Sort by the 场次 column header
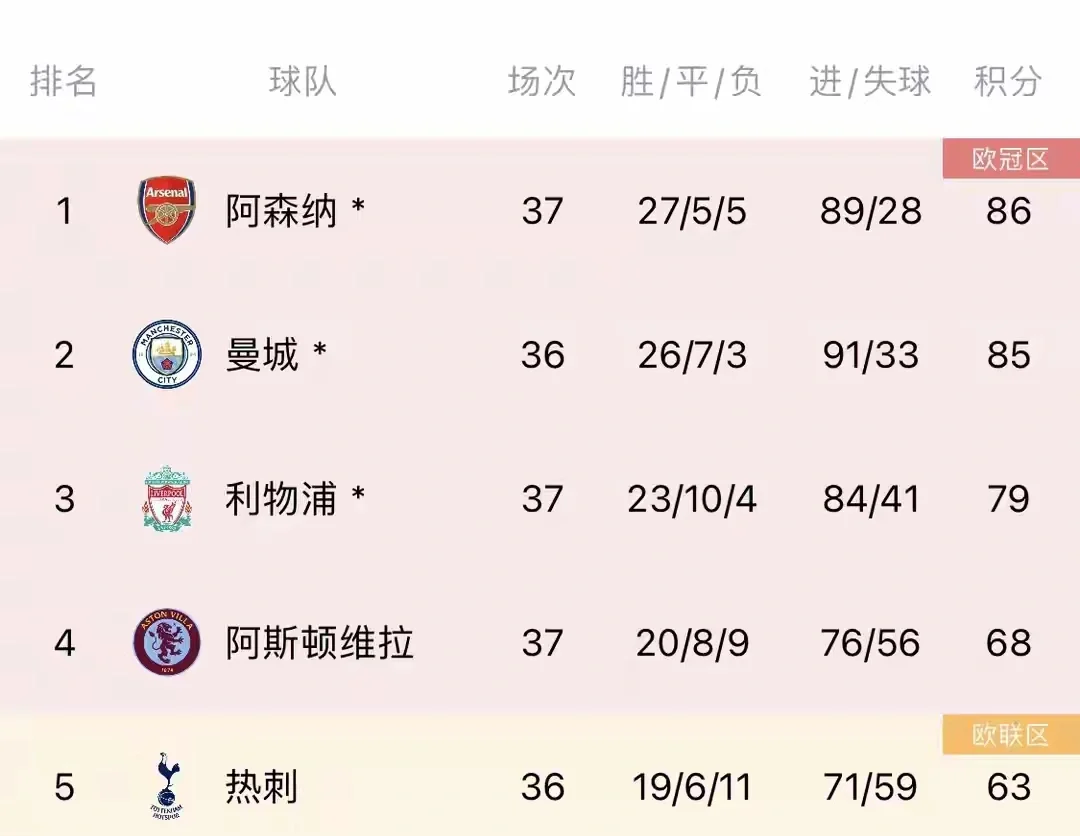 pos(542,82)
